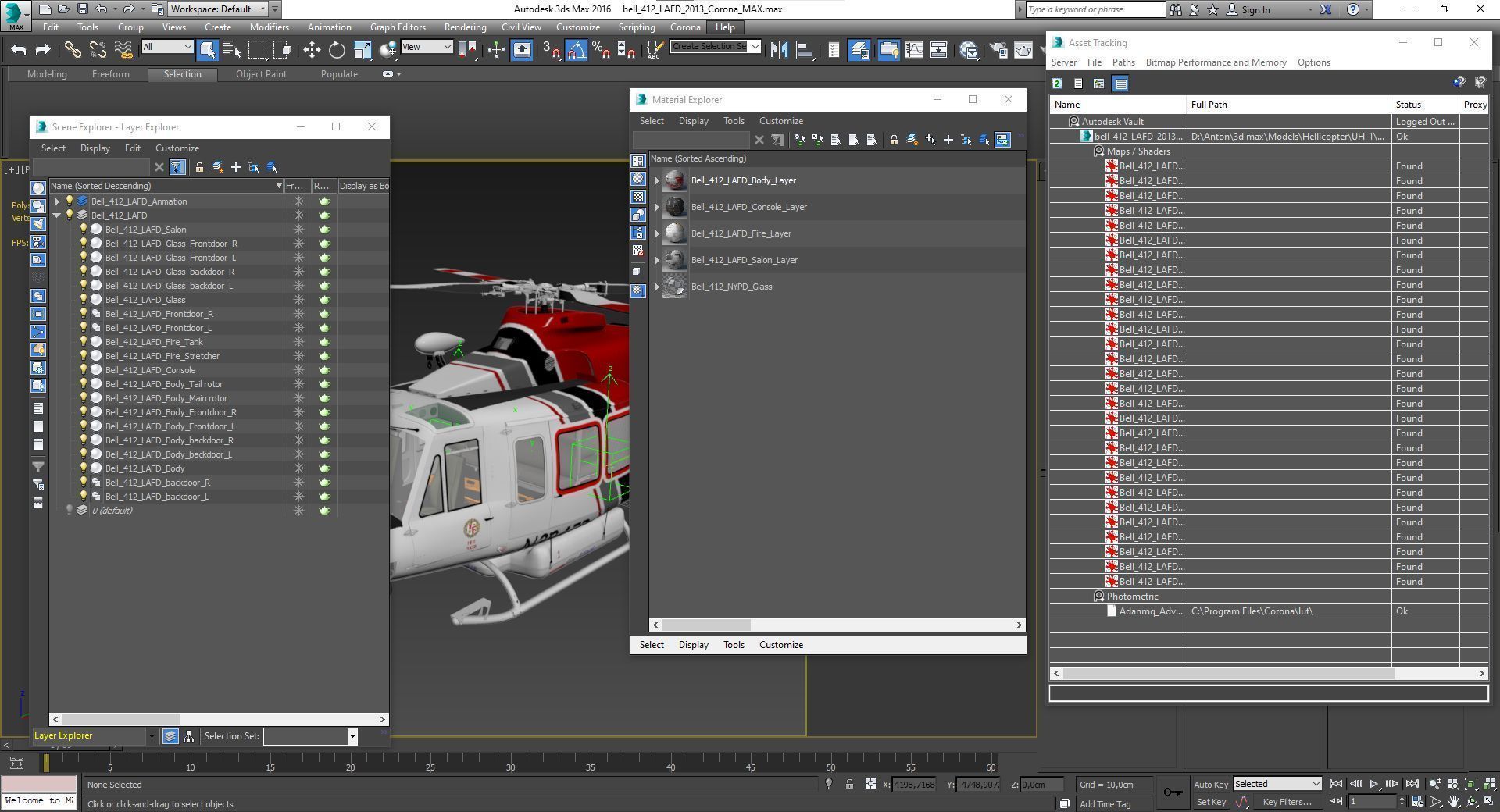Viewport: 1500px width, 812px height.
Task: Expand Bell_412_NYPD_Glass material
Action: coord(657,287)
